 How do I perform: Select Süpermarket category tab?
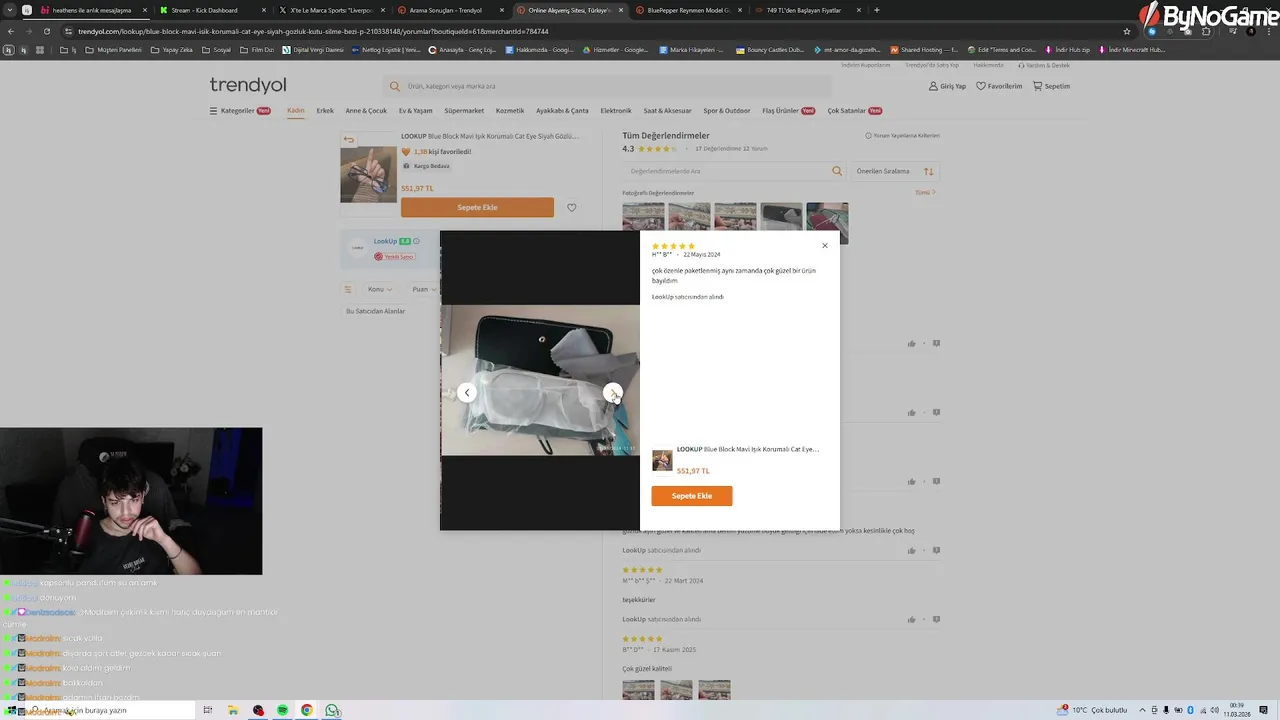(x=464, y=111)
